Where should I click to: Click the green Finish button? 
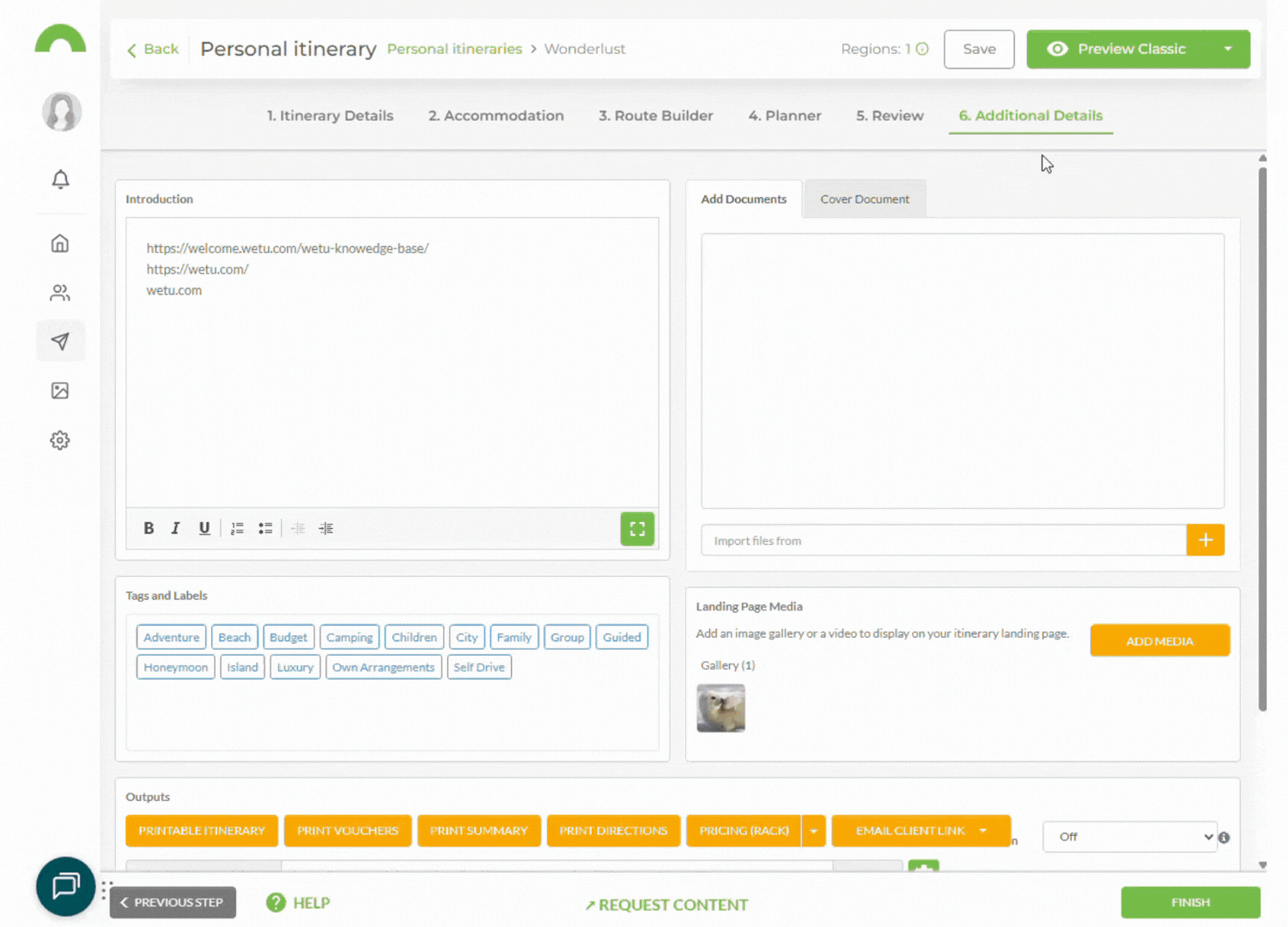click(1190, 902)
